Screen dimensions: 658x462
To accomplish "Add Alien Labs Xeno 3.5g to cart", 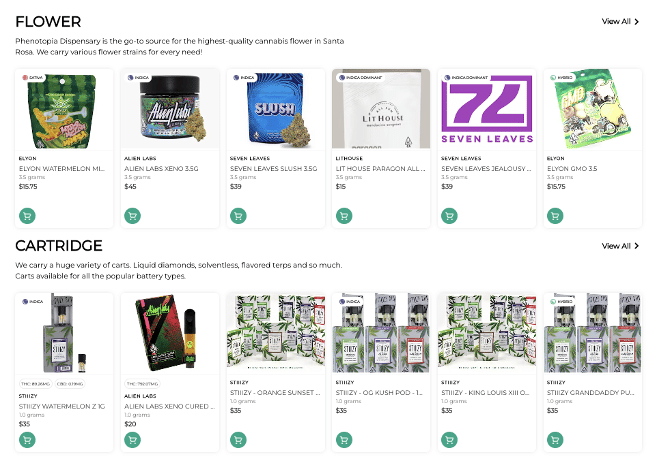I will 131,215.
